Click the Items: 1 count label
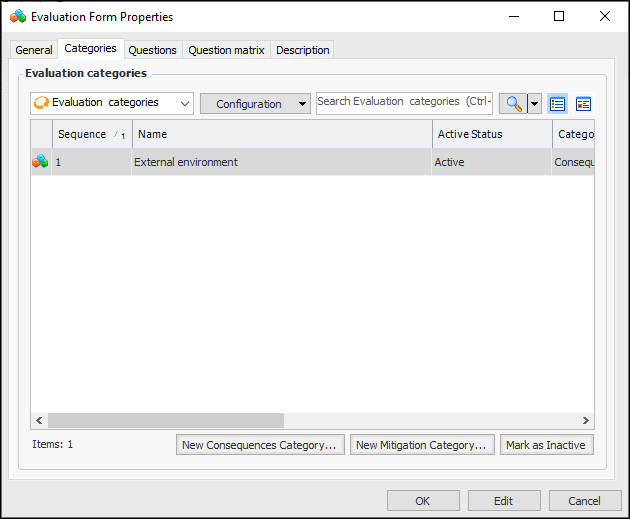The height and width of the screenshot is (519, 630). 53,444
